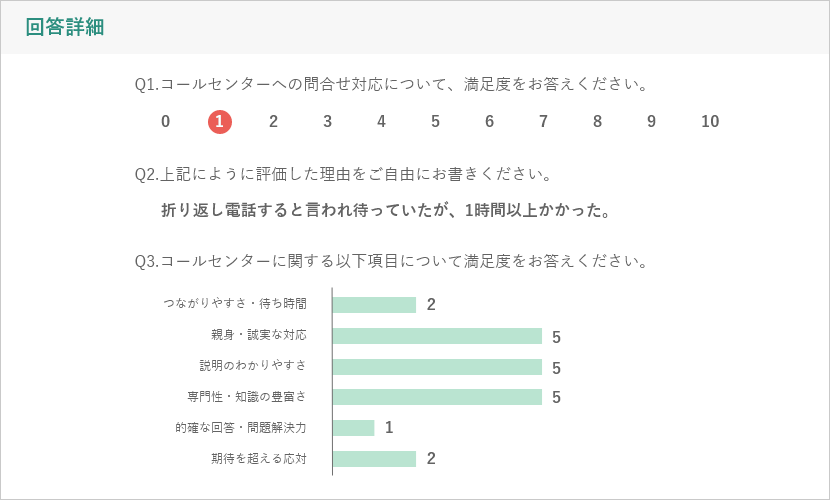Click the 専門性・知識の豊富さ bar
Viewport: 830px width, 500px height.
pyautogui.click(x=438, y=397)
